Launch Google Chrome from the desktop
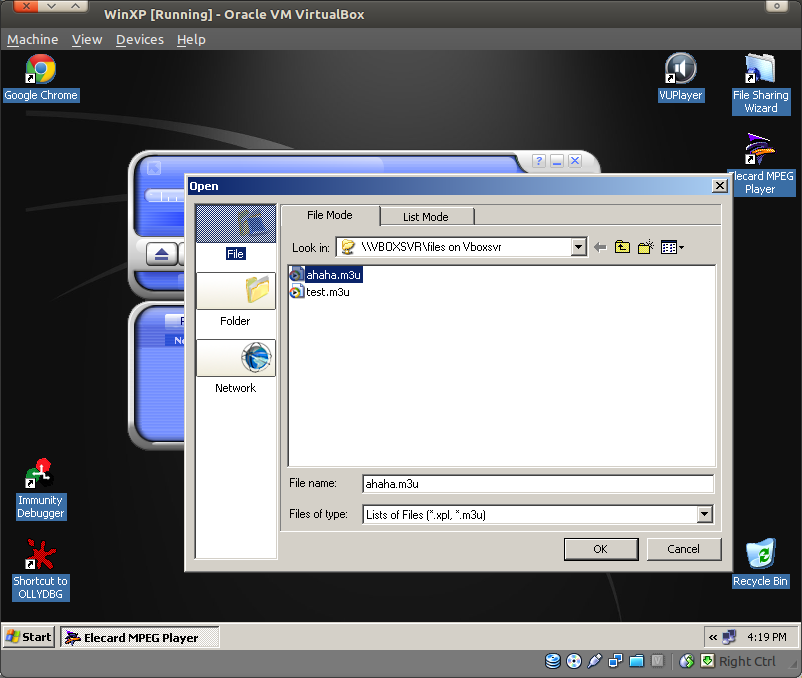The width and height of the screenshot is (802, 678). click(40, 70)
